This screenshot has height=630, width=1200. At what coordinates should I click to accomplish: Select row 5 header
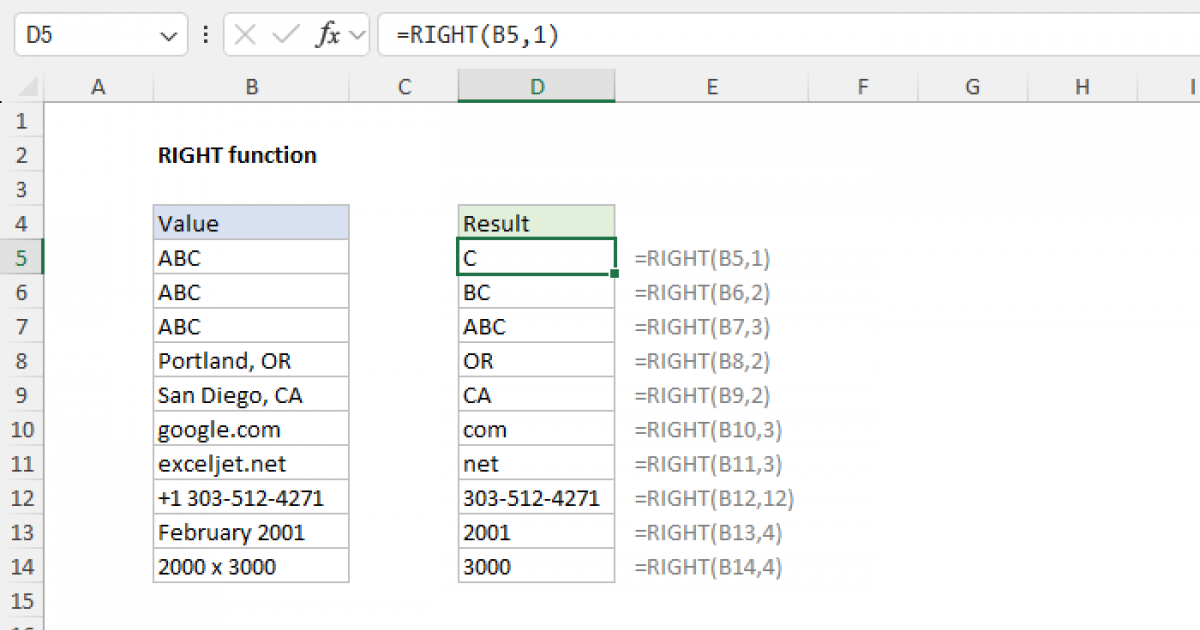24,258
